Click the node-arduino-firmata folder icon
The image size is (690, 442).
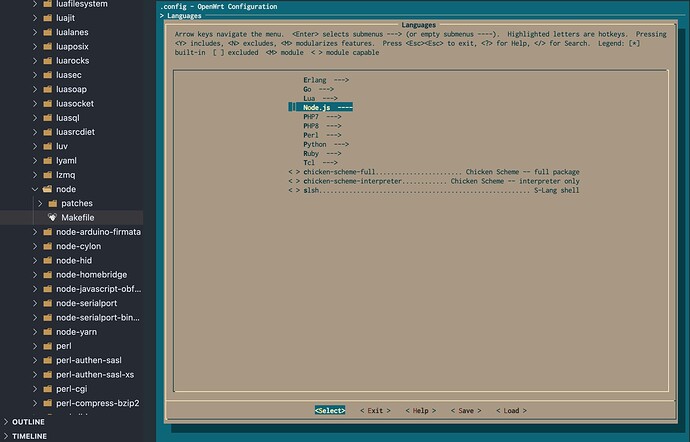coord(48,232)
